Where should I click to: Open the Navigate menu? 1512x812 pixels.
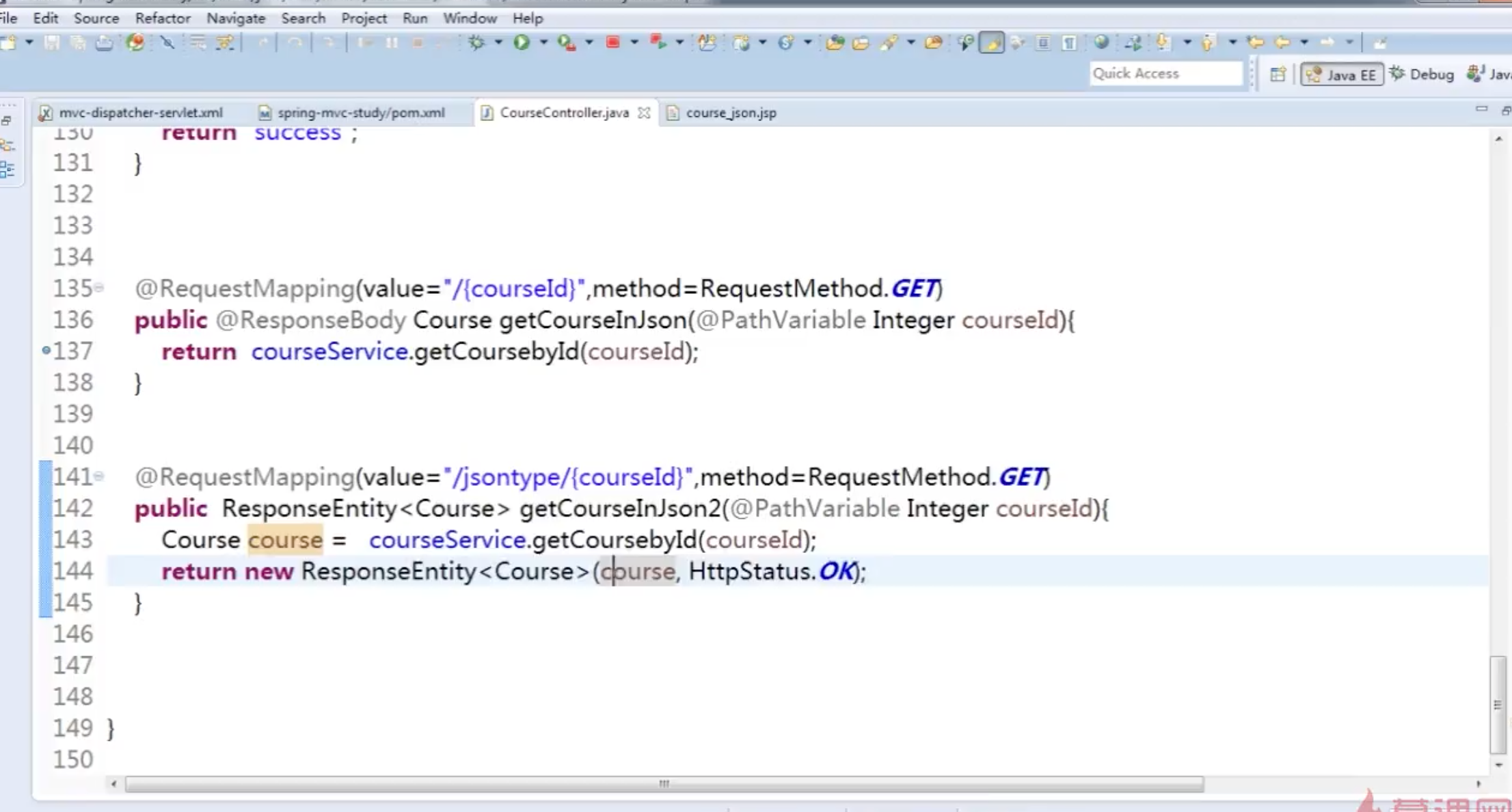click(x=236, y=18)
